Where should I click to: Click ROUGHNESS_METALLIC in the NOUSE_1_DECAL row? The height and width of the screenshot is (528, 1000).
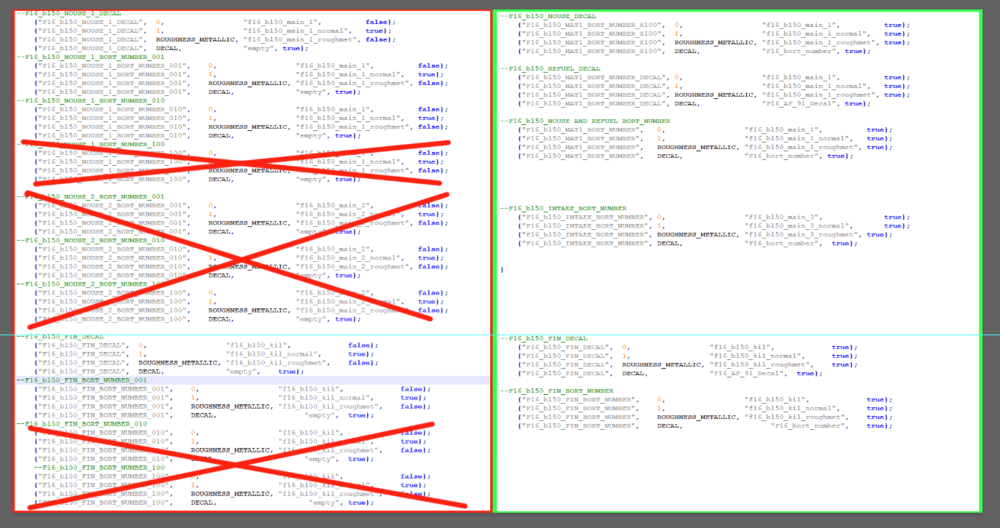[x=196, y=40]
